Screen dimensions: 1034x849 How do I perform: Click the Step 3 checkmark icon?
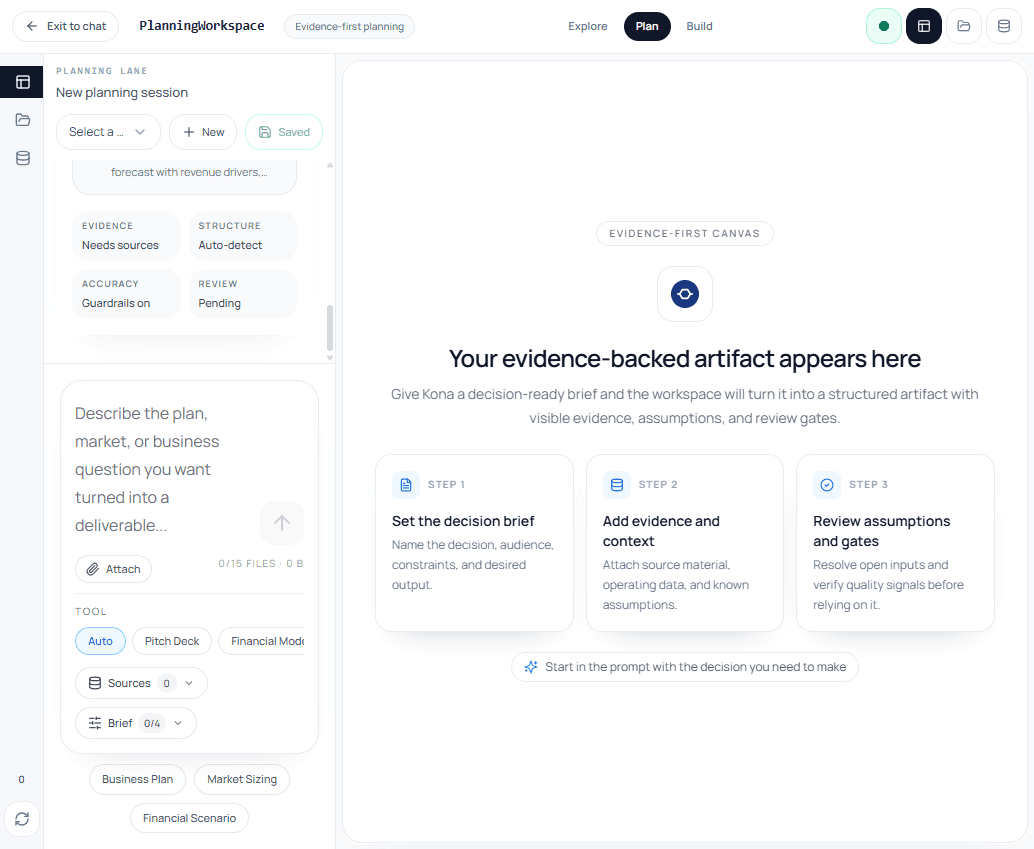(x=827, y=485)
